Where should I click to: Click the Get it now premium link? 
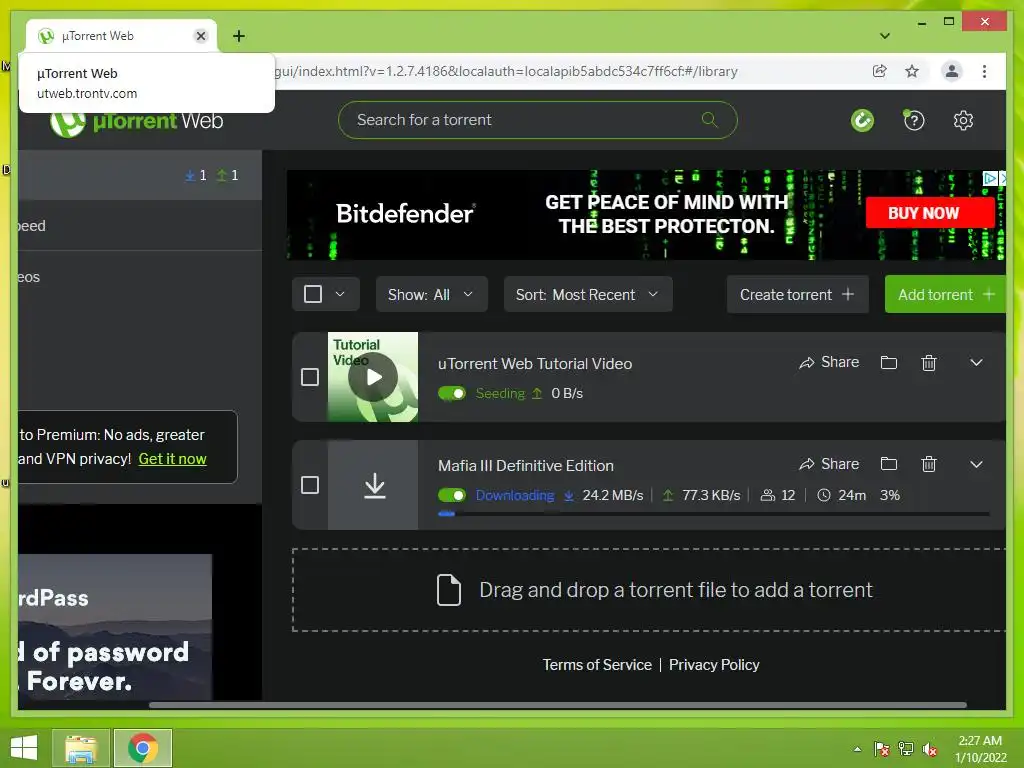(x=172, y=459)
